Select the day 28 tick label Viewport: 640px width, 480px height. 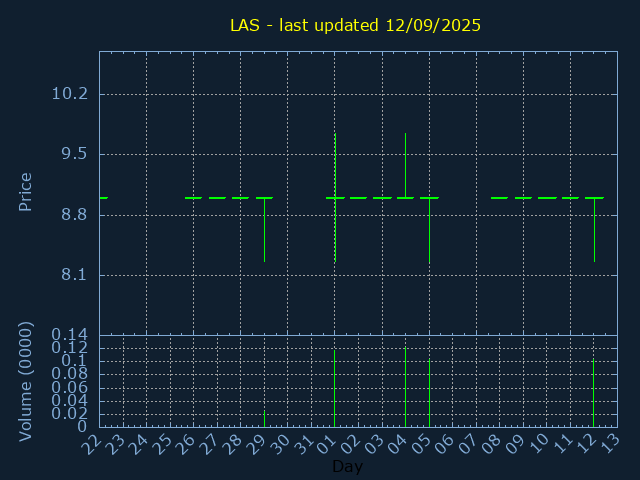(232, 444)
